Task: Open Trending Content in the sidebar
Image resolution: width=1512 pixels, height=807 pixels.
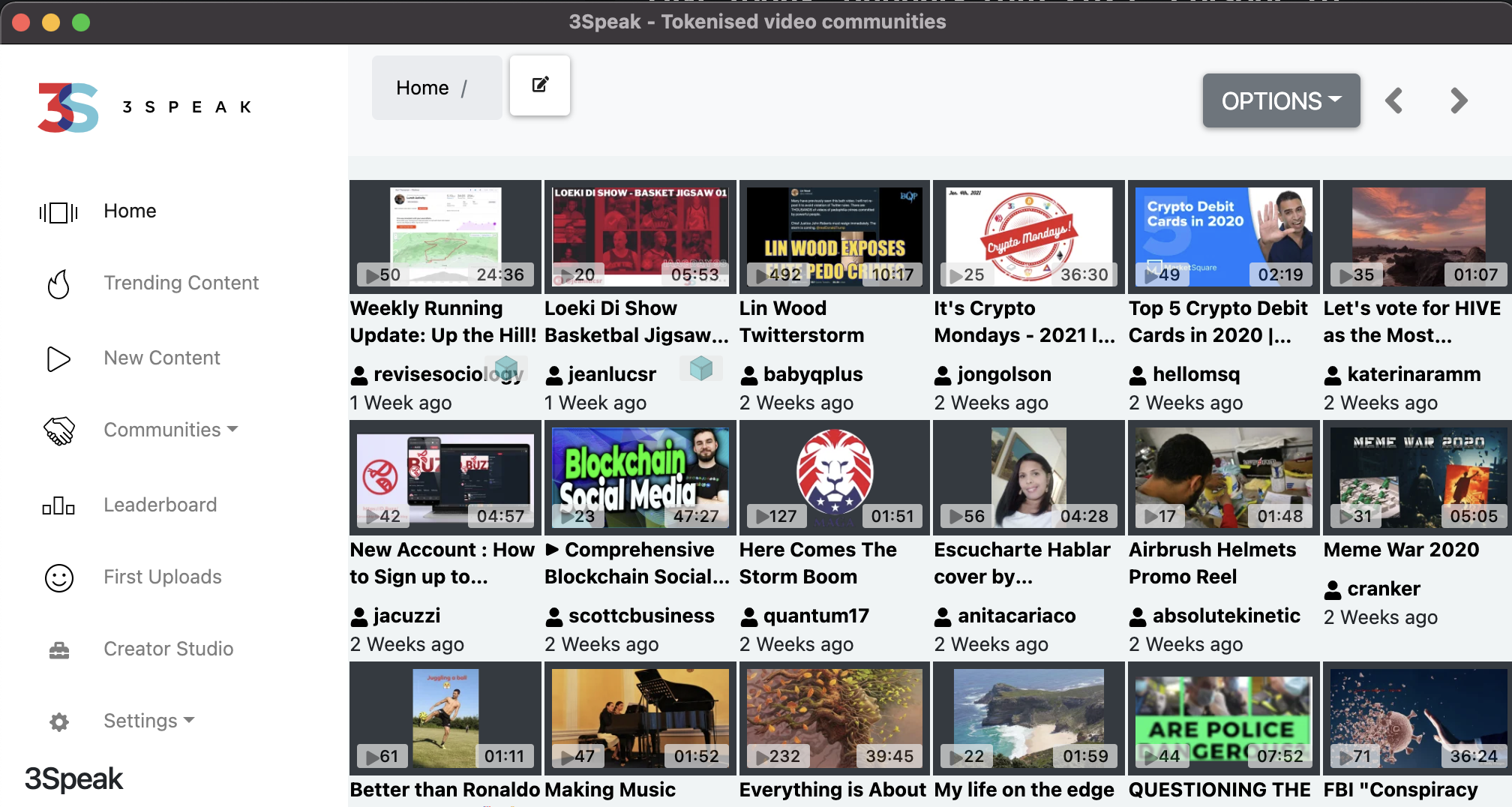Action: [181, 283]
